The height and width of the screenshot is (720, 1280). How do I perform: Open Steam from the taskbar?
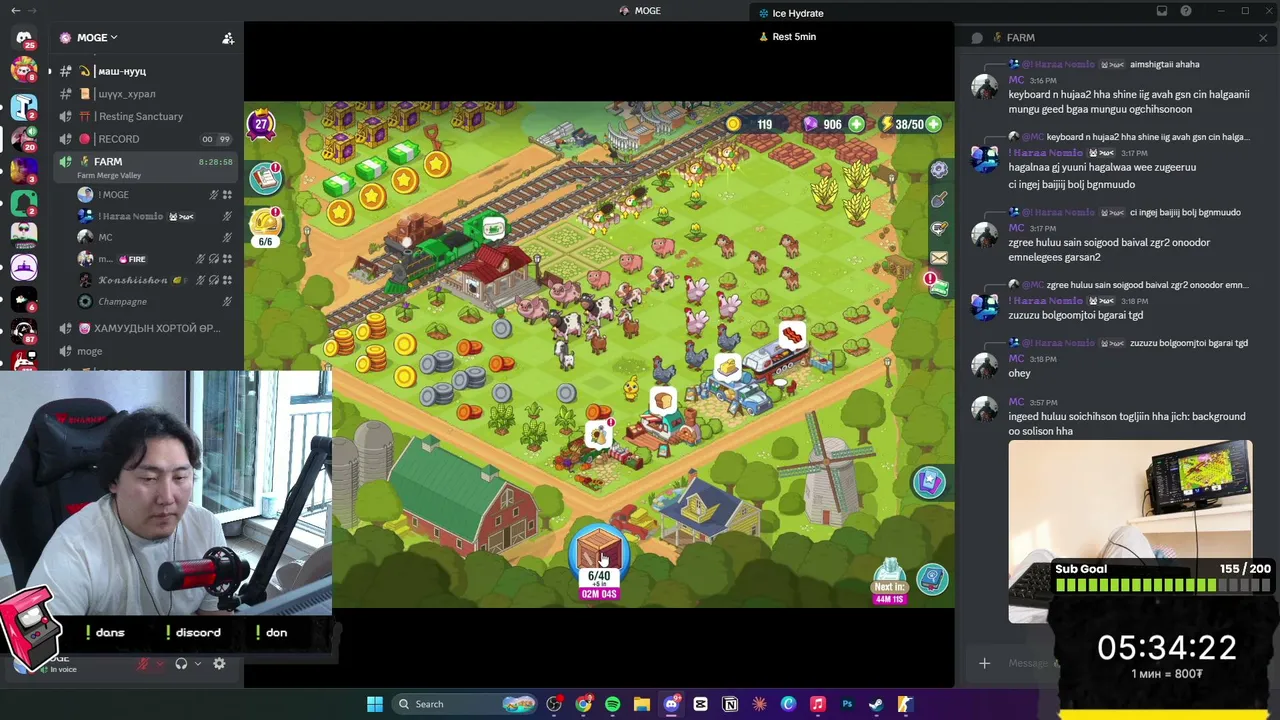point(876,704)
